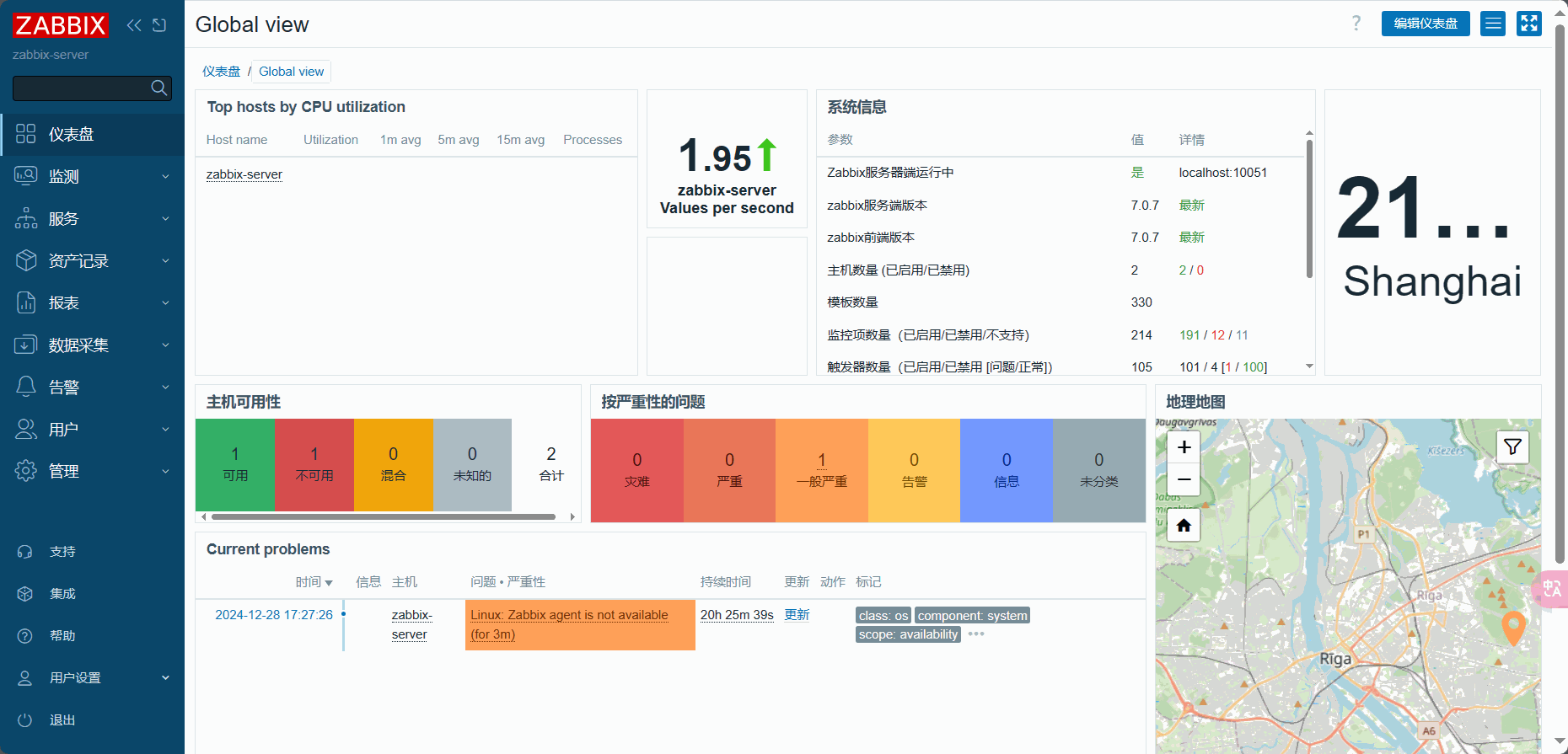Expand the 资产记录 inventory menu

coord(92,260)
